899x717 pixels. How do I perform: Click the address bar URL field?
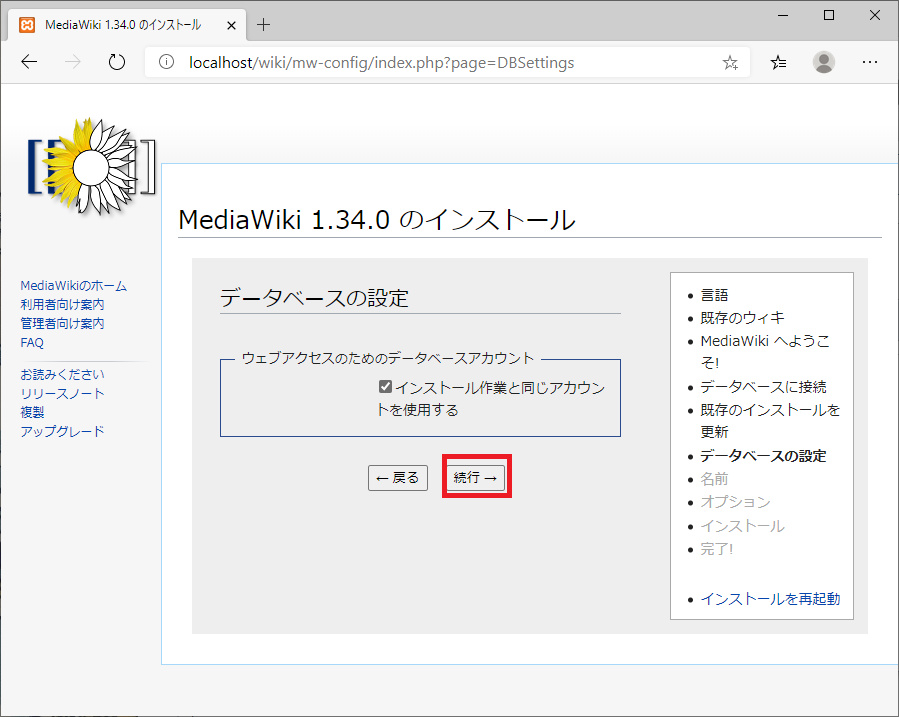tap(447, 62)
